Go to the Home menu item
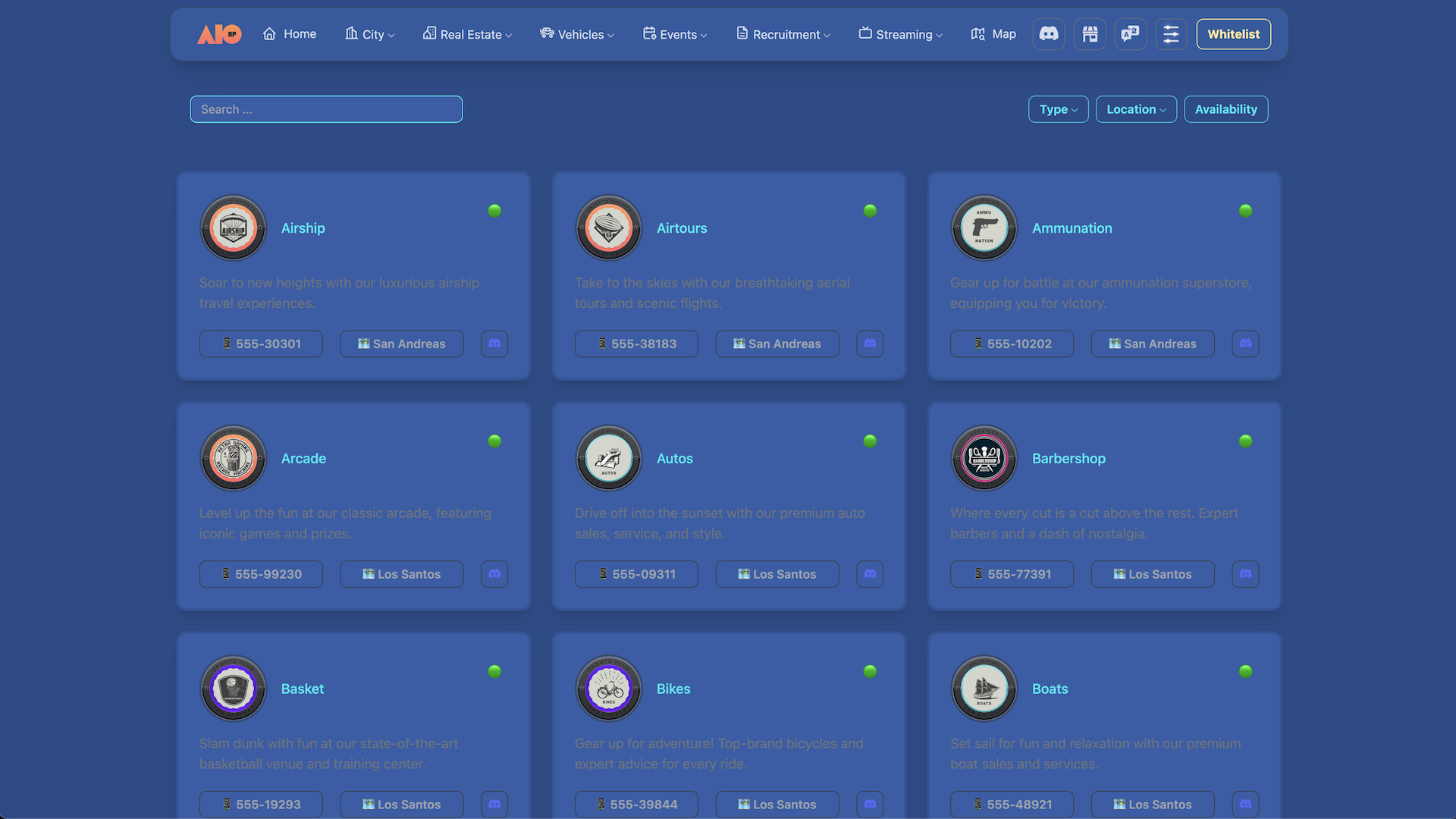This screenshot has height=819, width=1456. (290, 34)
